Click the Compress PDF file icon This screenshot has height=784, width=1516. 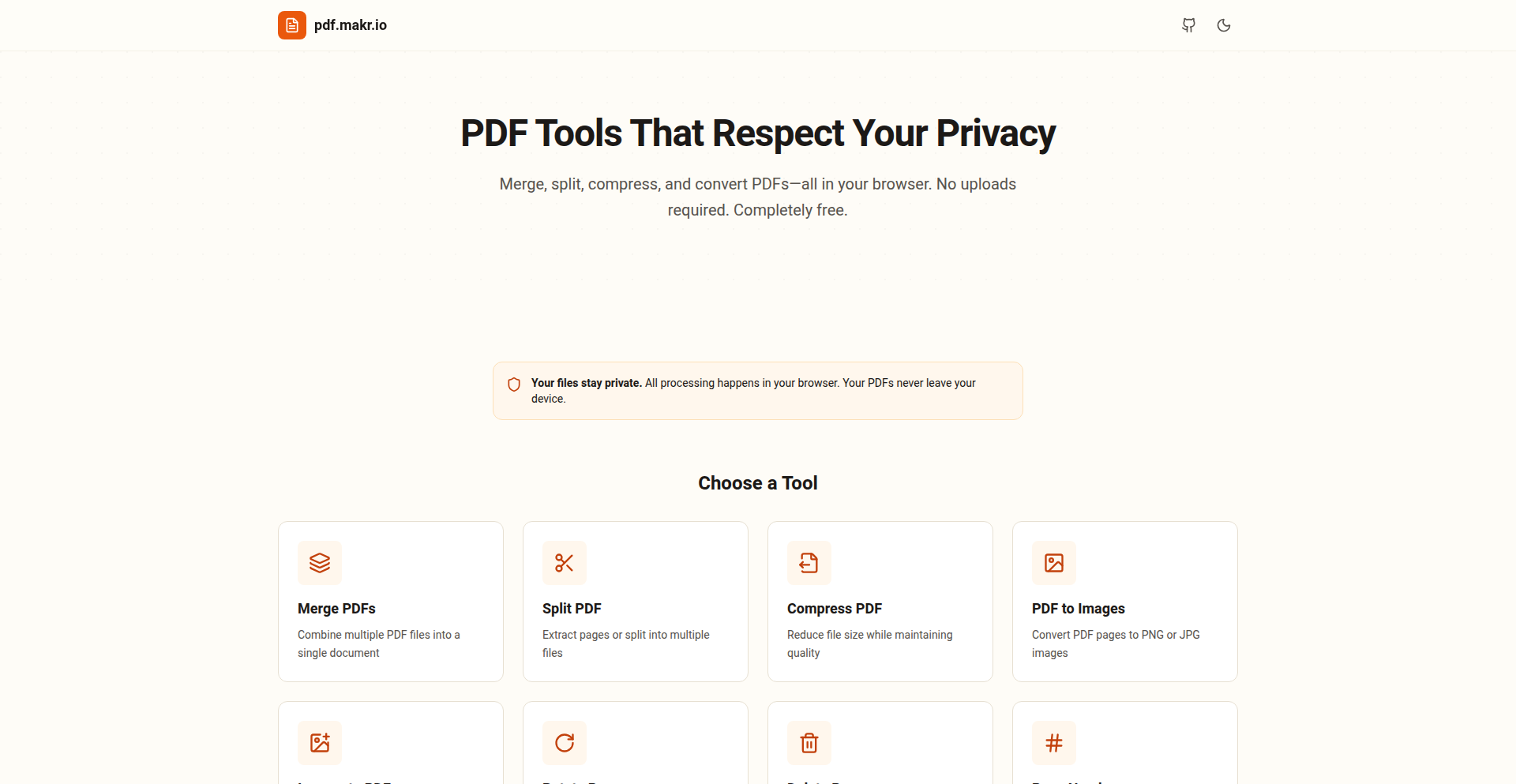click(x=809, y=563)
